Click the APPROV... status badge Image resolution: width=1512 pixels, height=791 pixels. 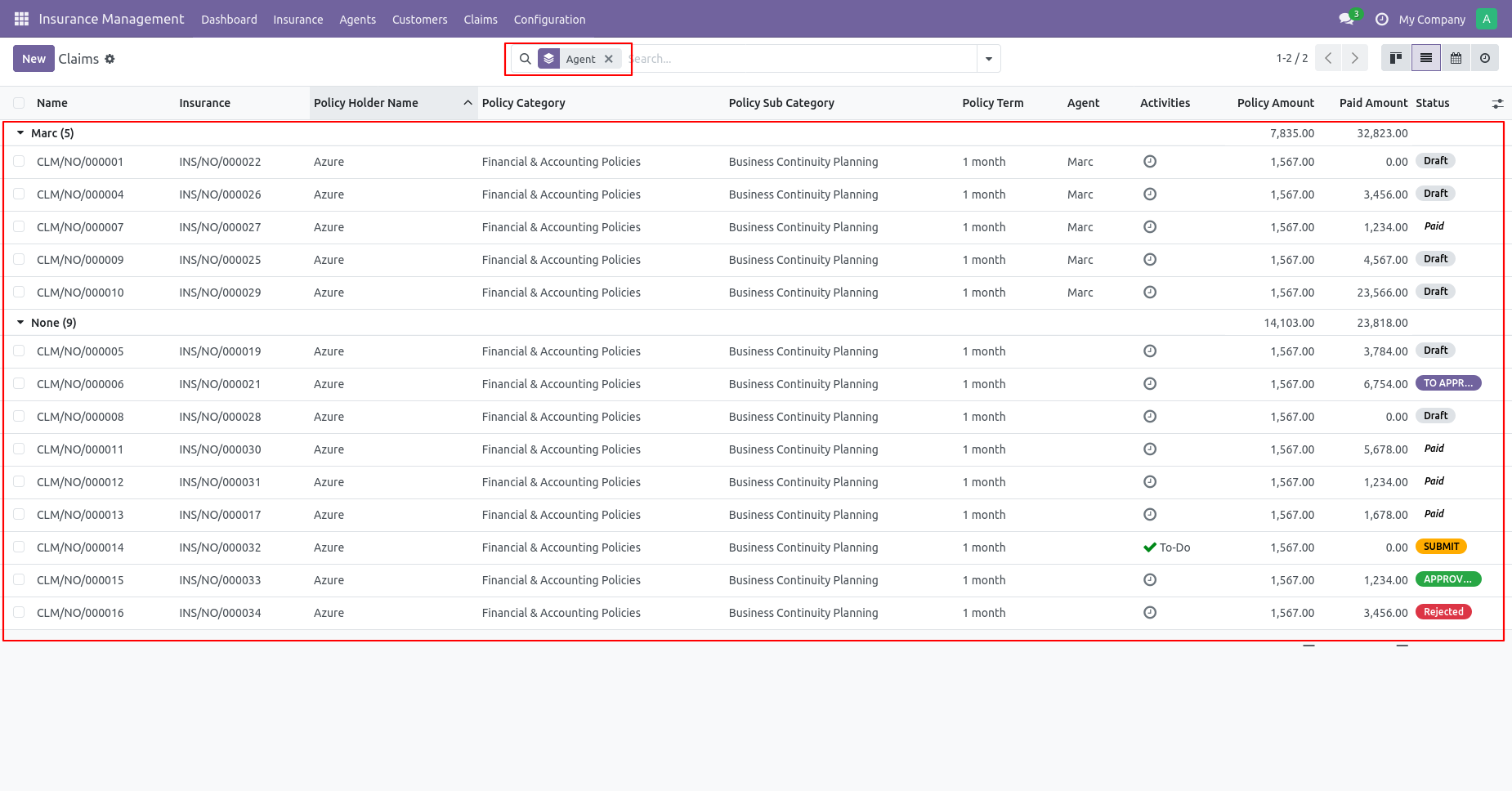click(1448, 579)
